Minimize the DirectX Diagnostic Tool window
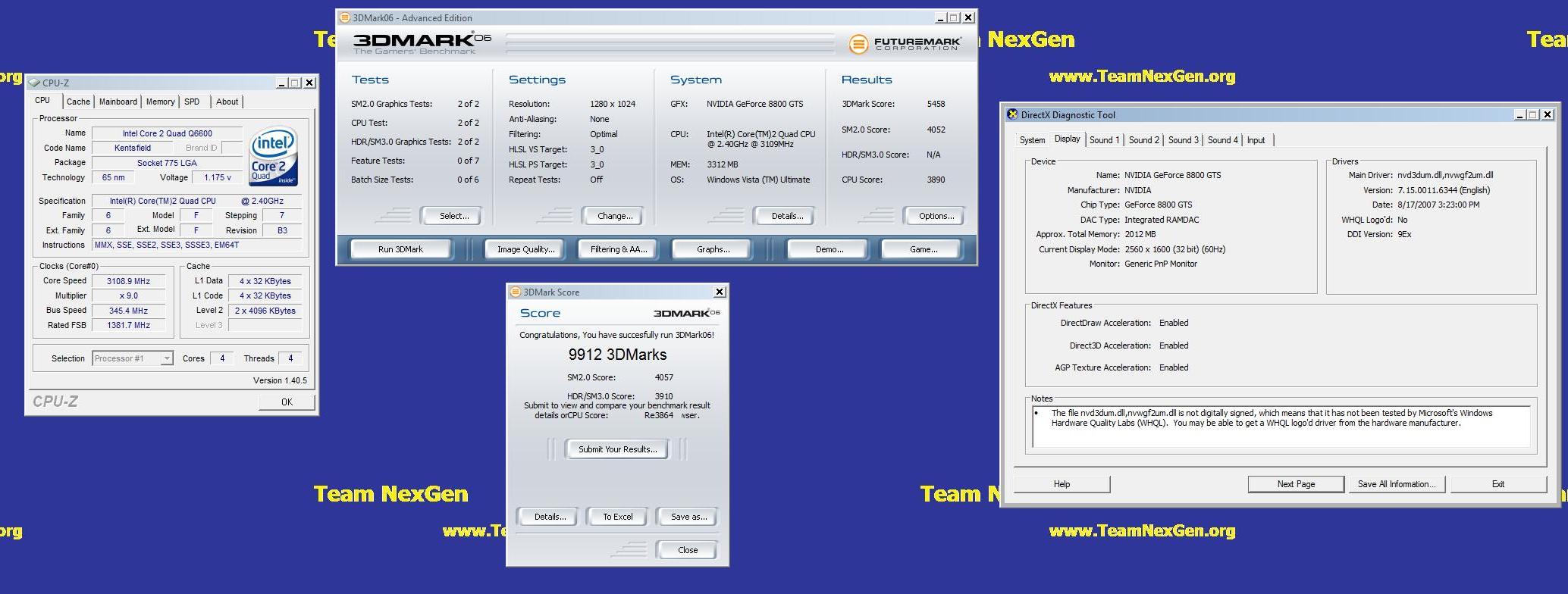Screen dimensions: 1568x594 pos(1519,114)
